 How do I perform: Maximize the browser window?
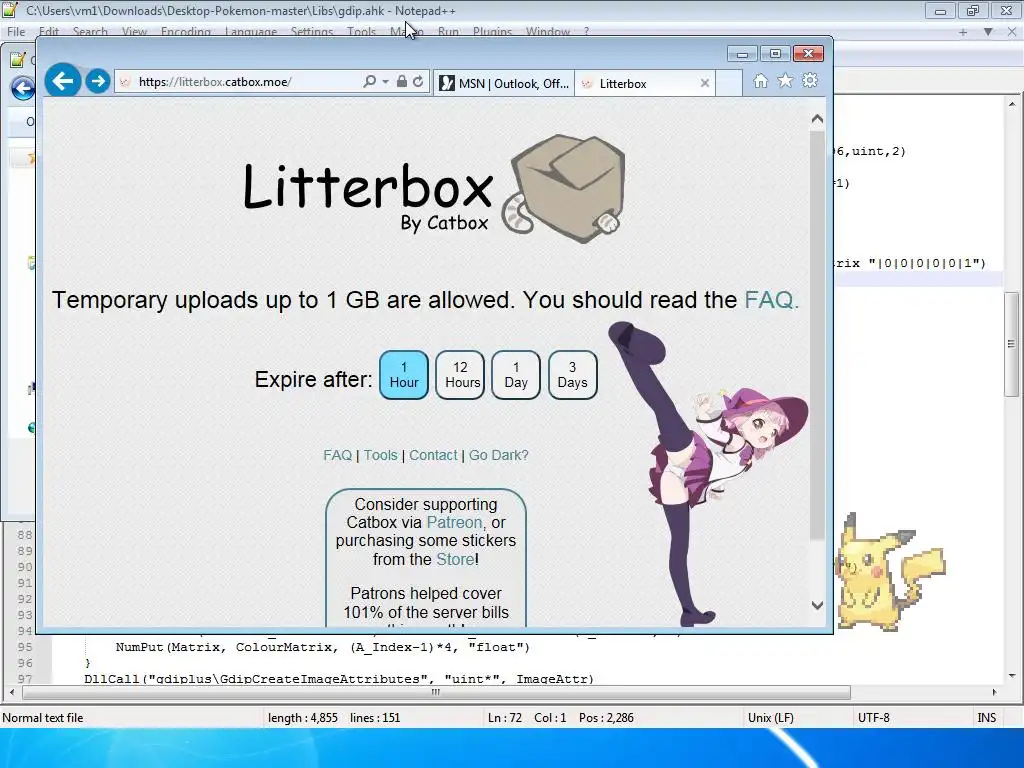pos(775,54)
